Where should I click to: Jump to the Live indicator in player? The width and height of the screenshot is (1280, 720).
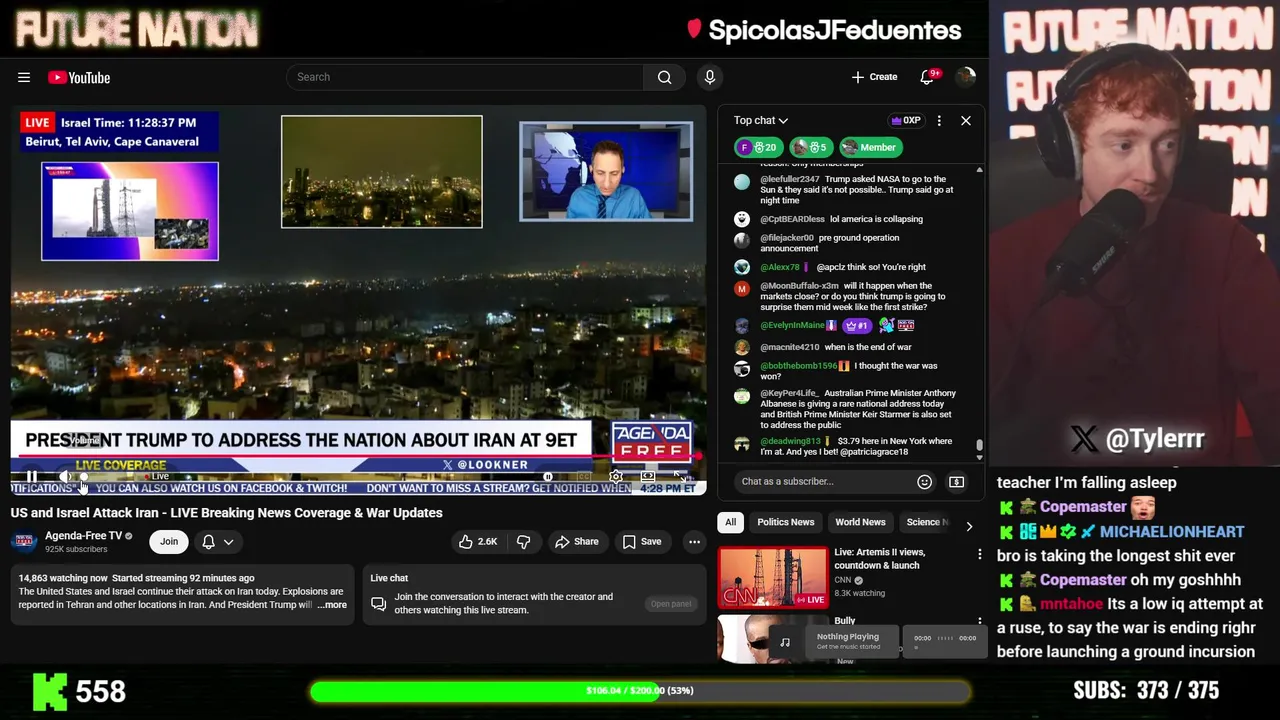[157, 477]
